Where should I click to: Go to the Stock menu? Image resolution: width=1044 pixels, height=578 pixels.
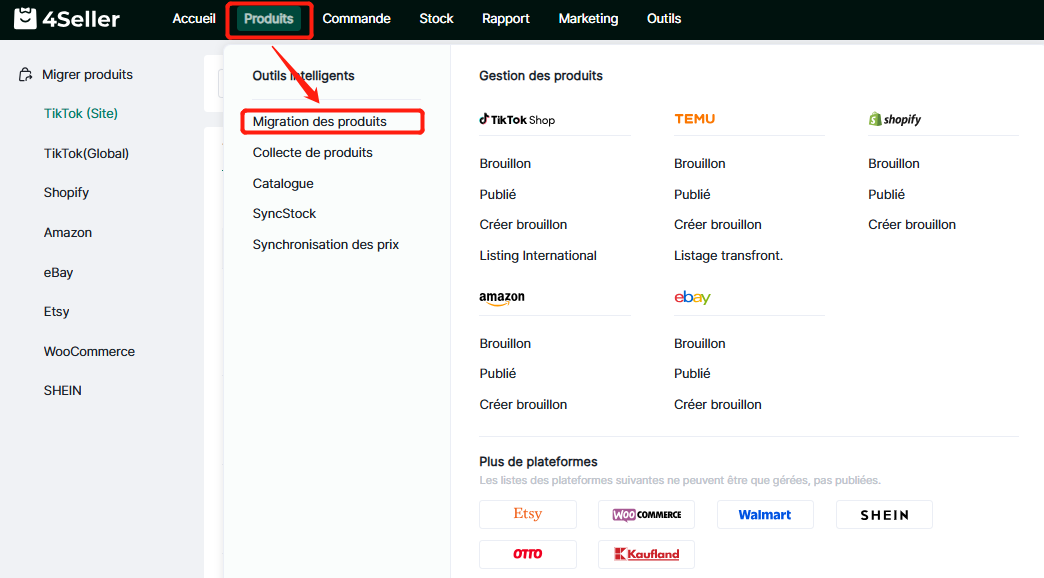pos(436,19)
